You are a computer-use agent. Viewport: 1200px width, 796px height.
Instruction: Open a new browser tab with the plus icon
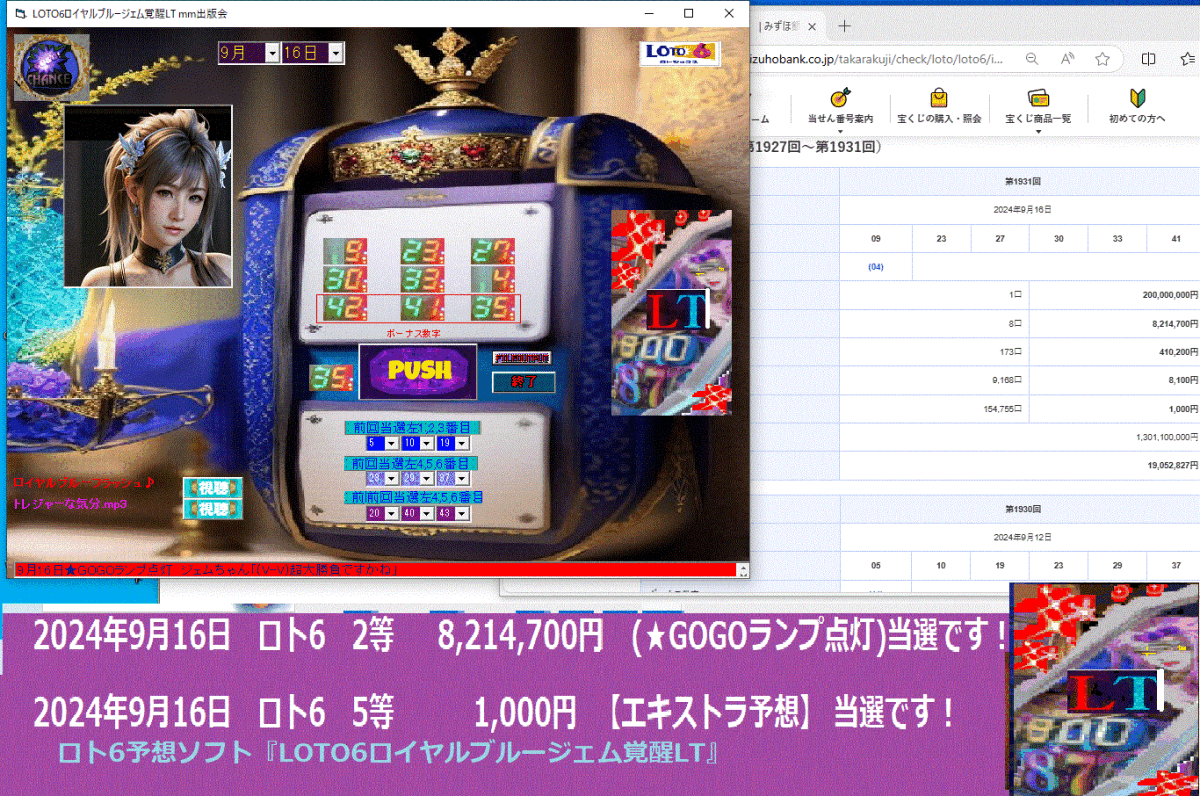click(x=845, y=26)
